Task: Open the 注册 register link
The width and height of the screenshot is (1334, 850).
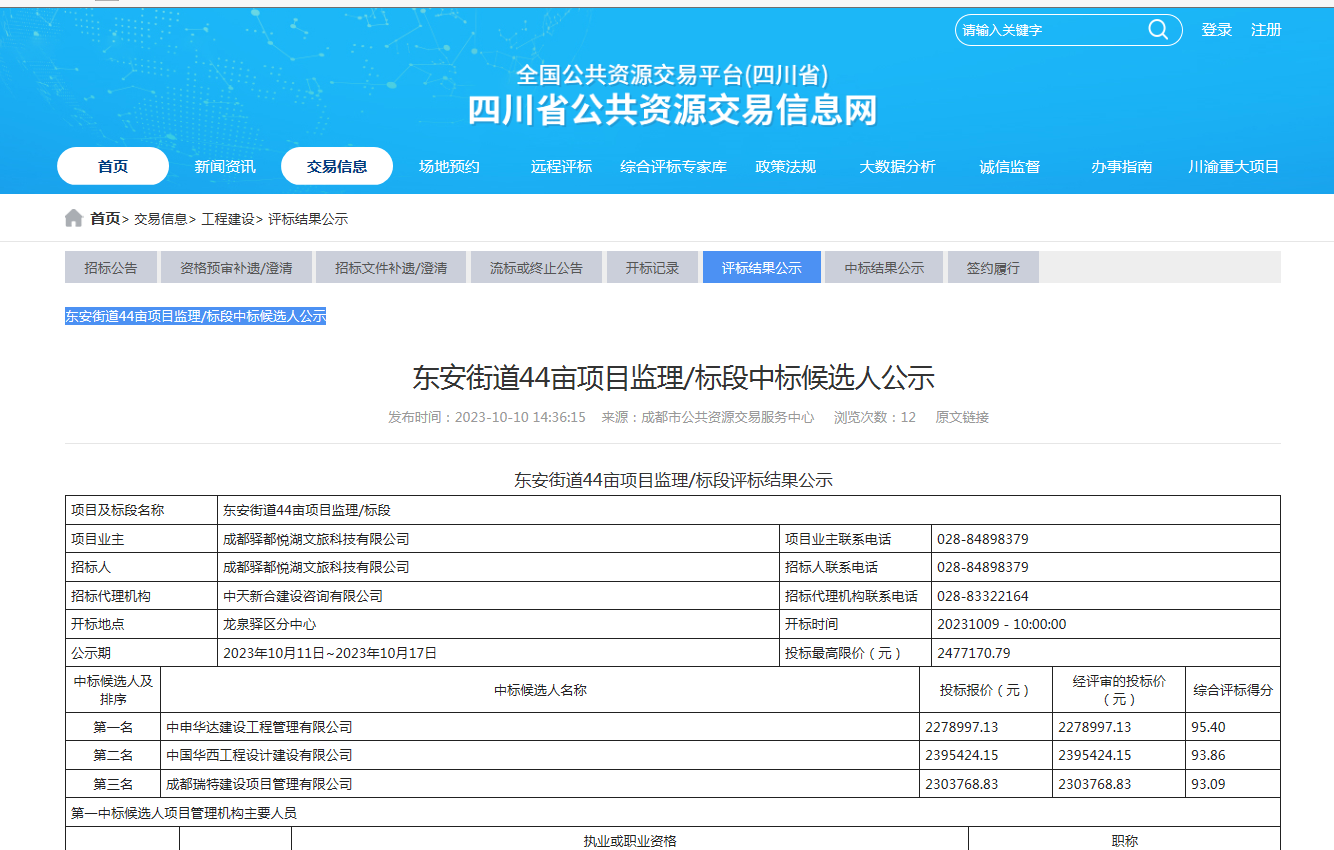Action: click(x=1266, y=30)
